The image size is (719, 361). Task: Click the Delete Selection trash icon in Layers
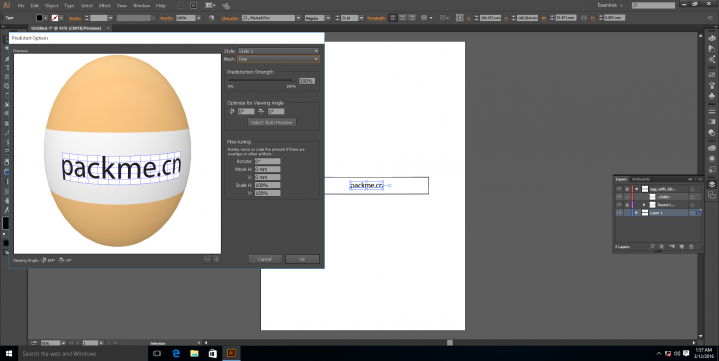click(691, 247)
